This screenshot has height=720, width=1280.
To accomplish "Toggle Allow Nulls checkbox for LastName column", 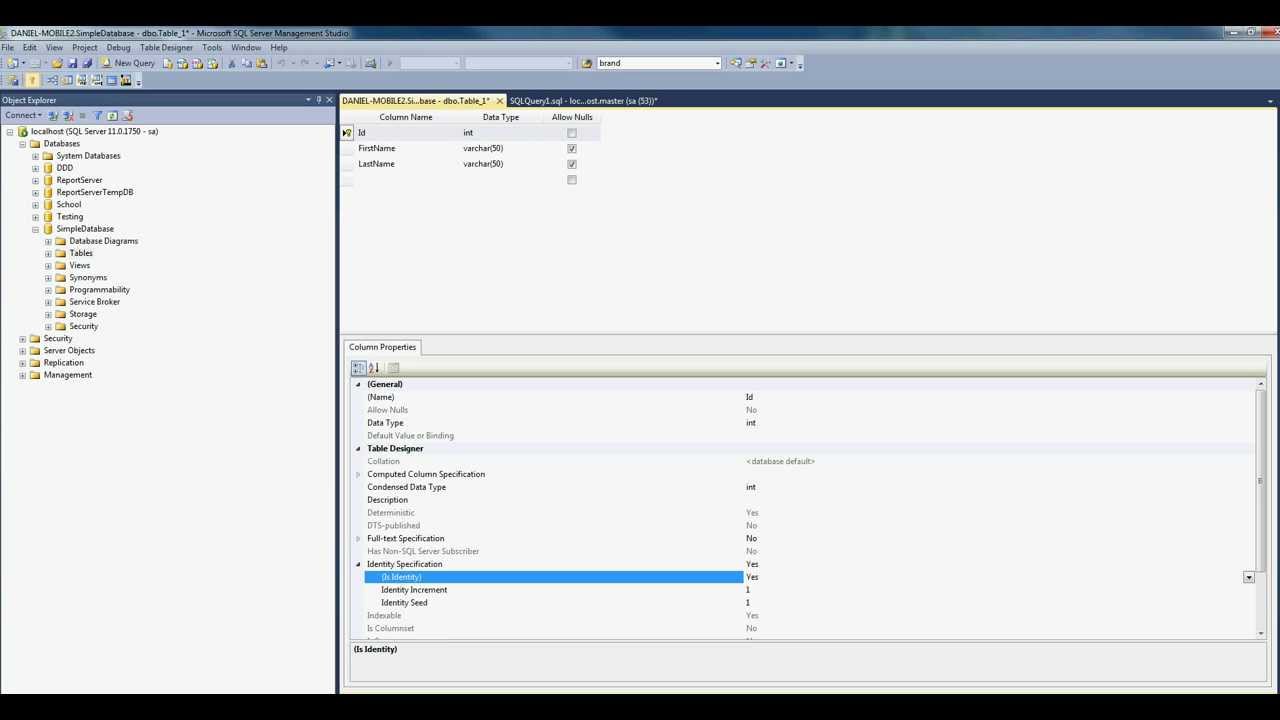I will pyautogui.click(x=572, y=164).
